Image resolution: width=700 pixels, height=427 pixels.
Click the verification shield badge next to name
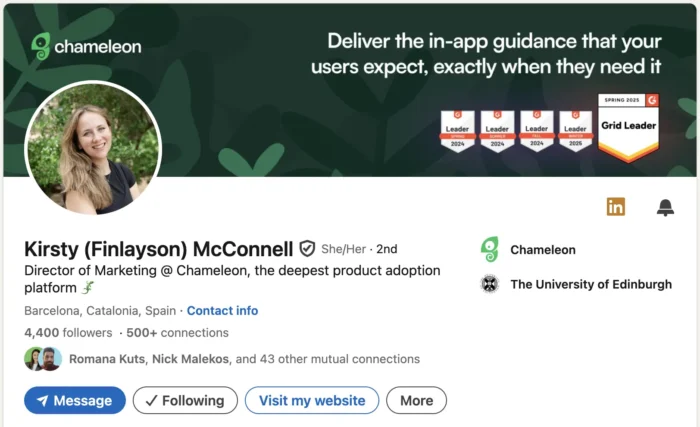tap(307, 249)
